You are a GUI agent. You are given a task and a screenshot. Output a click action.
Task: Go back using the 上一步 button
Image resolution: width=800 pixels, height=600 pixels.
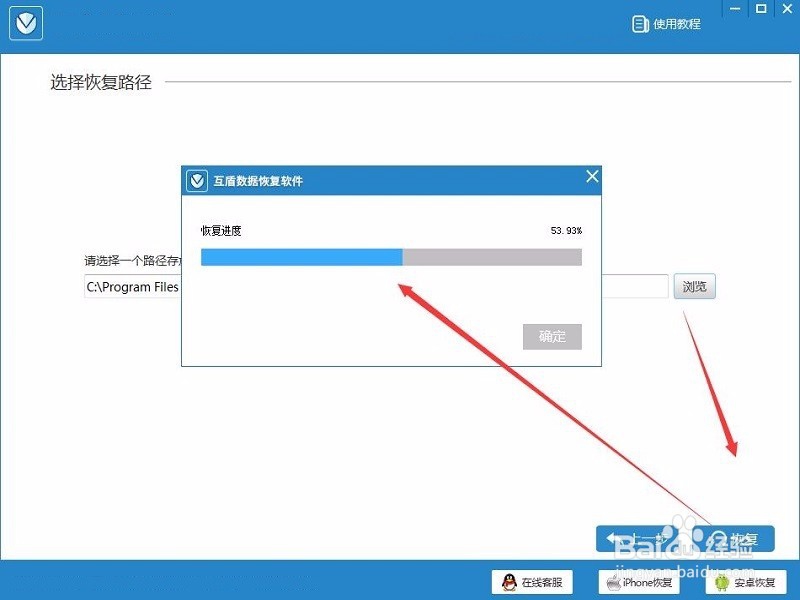638,539
